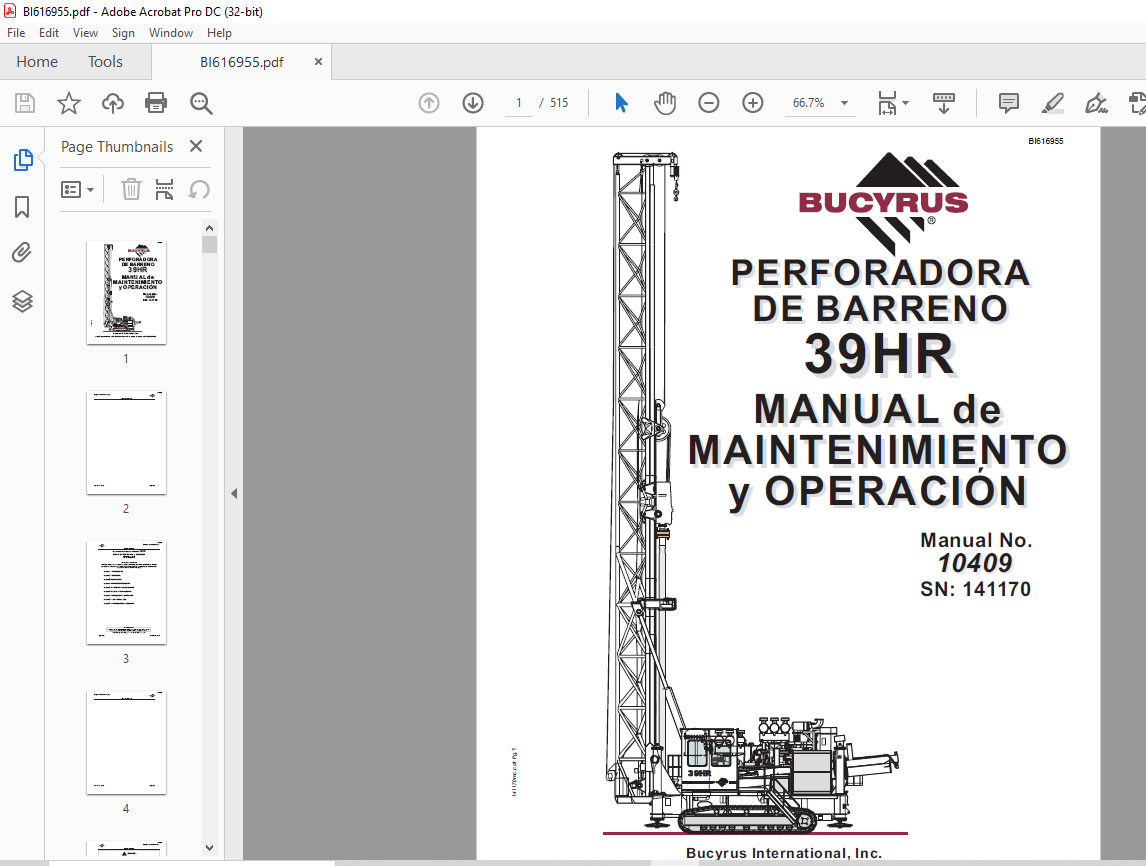The image size is (1146, 866).
Task: Click 'Bucyrus International, Inc.' text
Action: pyautogui.click(x=784, y=853)
